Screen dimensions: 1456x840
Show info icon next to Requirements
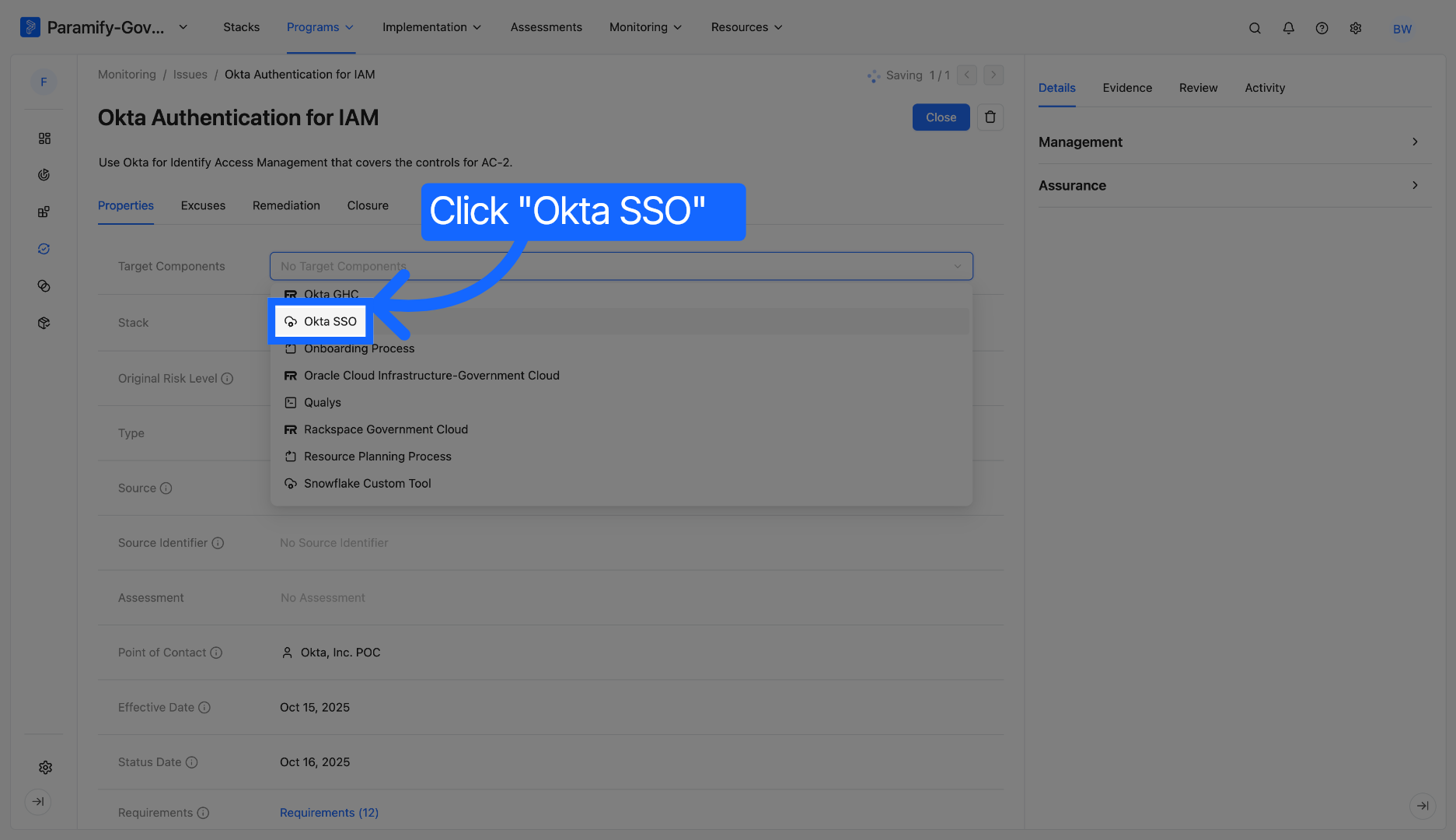[x=203, y=813]
